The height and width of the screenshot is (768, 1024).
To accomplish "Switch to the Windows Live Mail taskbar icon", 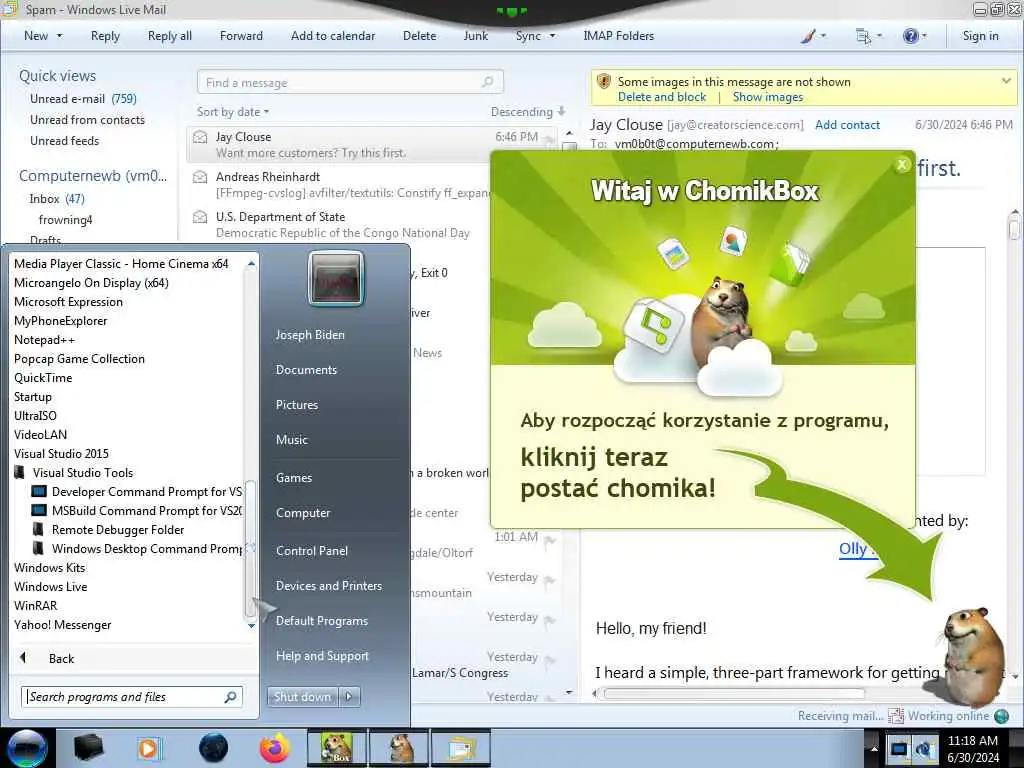I will tap(461, 748).
